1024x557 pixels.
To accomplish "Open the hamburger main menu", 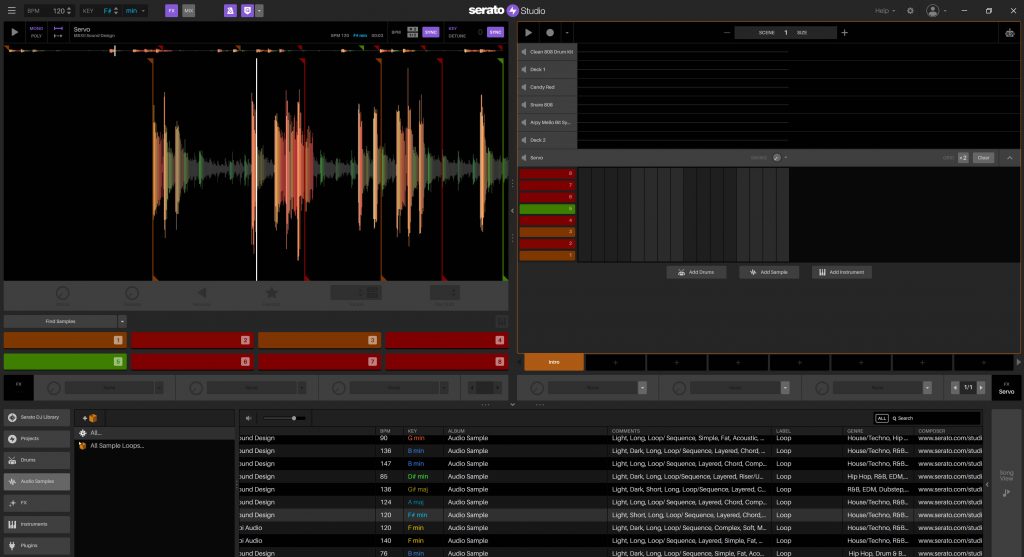I will point(11,10).
